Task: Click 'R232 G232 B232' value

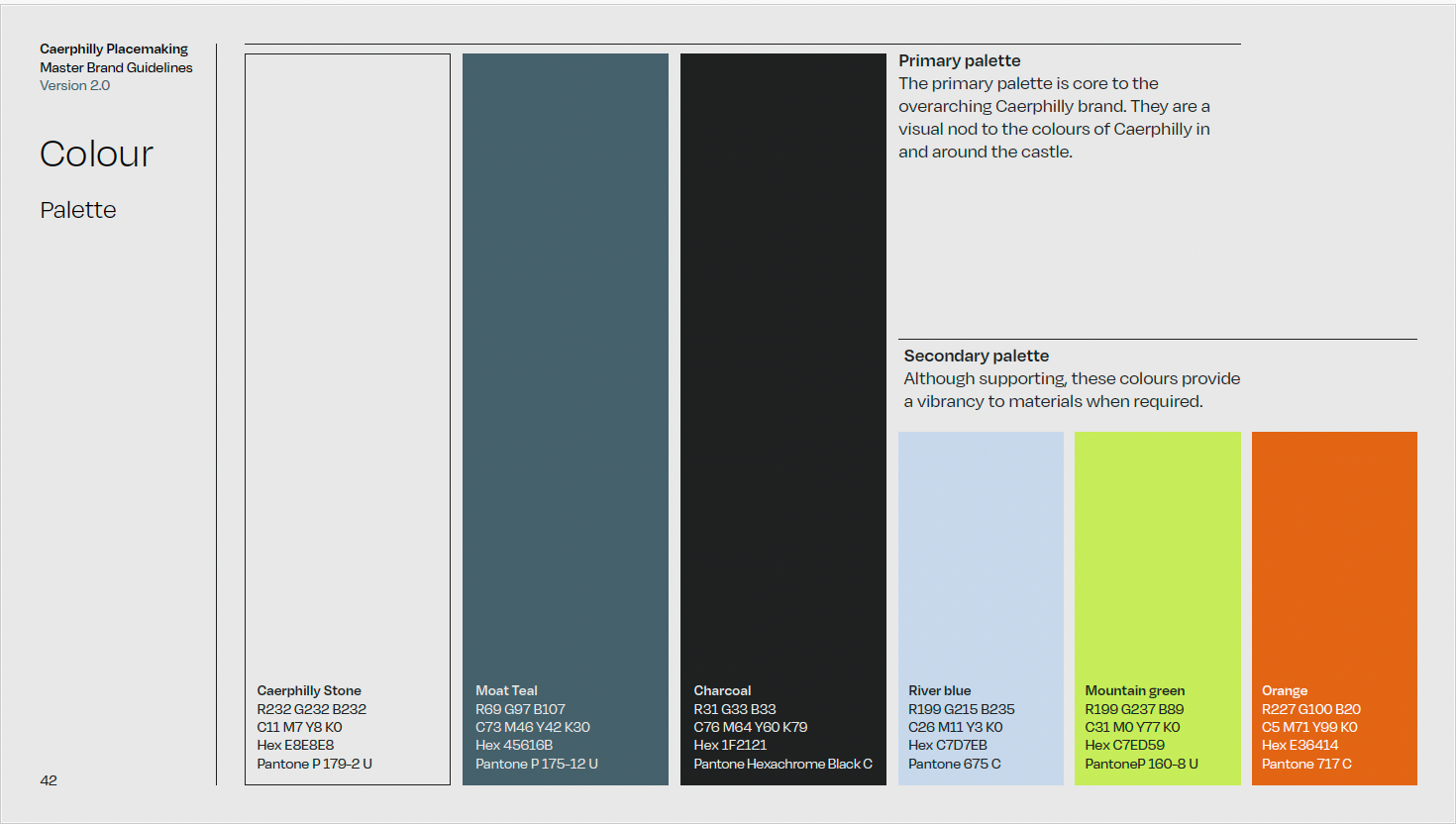Action: [x=312, y=709]
